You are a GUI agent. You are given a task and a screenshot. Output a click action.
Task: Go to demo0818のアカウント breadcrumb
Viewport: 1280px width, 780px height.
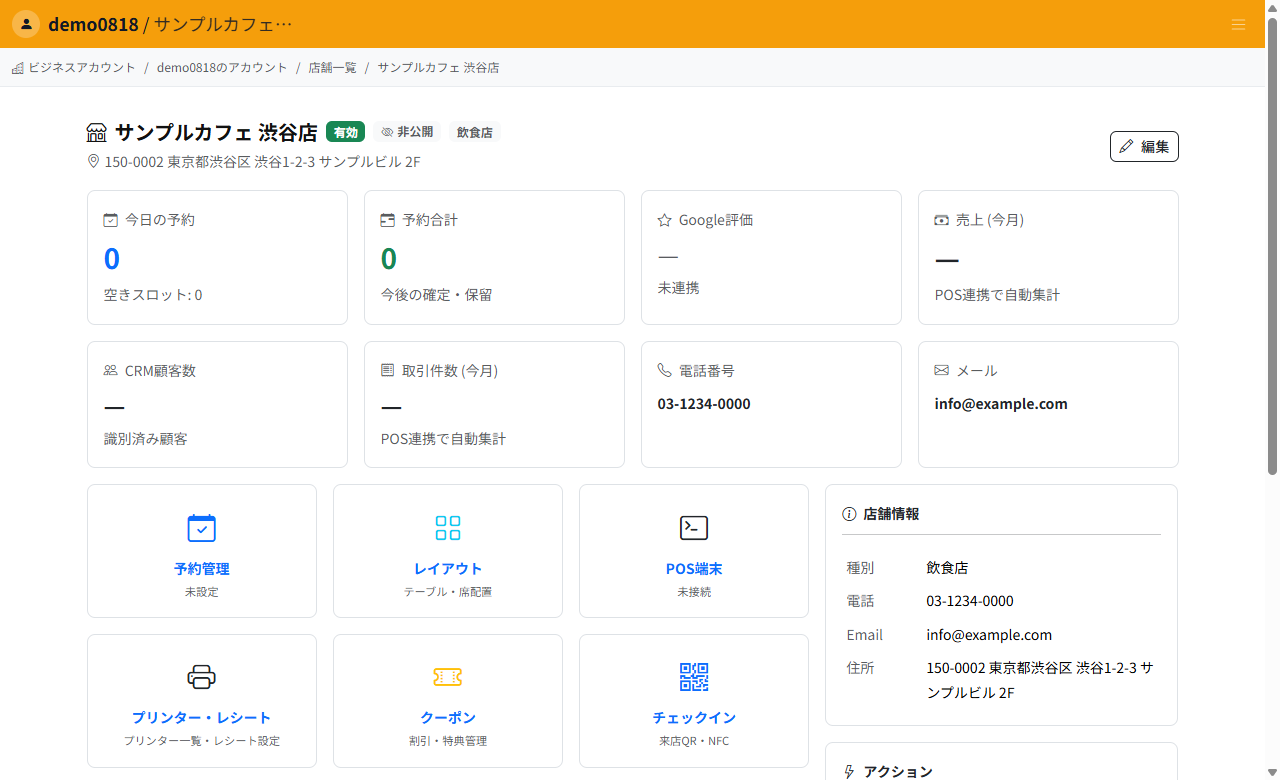(x=222, y=68)
